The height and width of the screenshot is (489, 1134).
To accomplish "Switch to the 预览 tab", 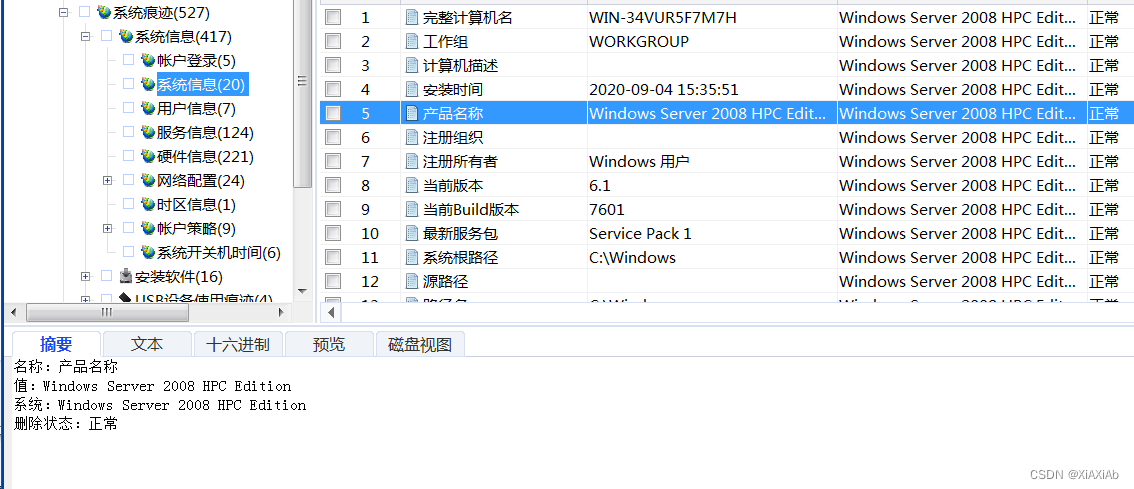I will pyautogui.click(x=329, y=344).
